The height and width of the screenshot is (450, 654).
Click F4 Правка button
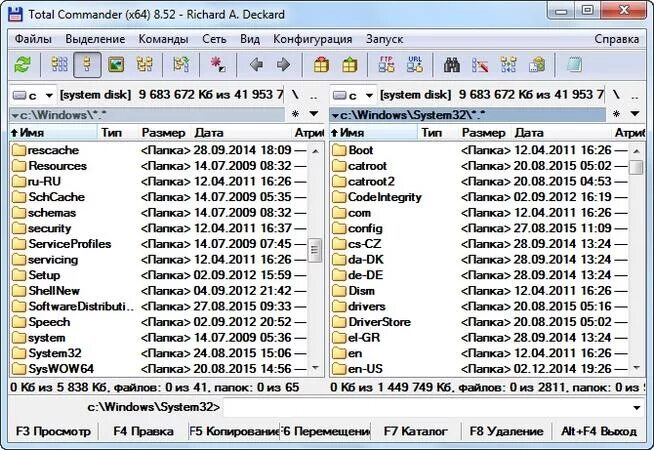(x=143, y=431)
